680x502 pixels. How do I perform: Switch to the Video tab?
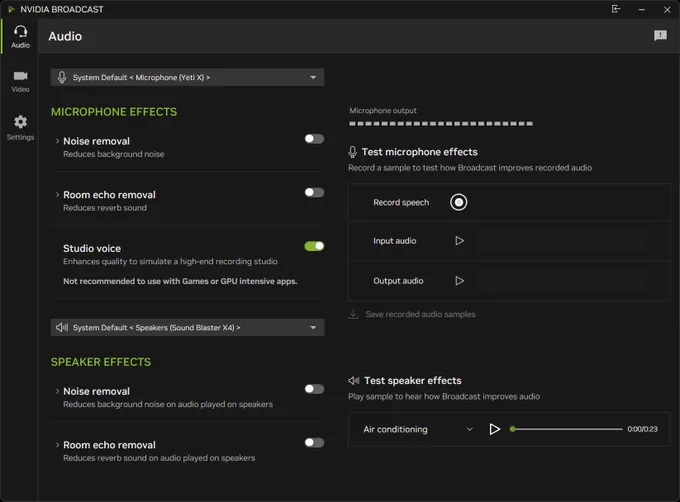point(20,81)
